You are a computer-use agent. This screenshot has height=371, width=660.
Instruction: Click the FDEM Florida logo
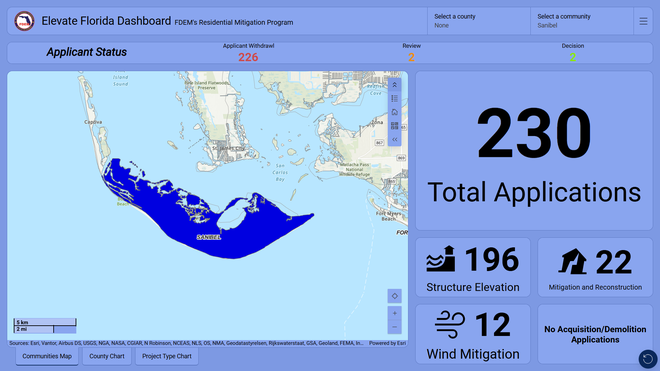pos(24,21)
